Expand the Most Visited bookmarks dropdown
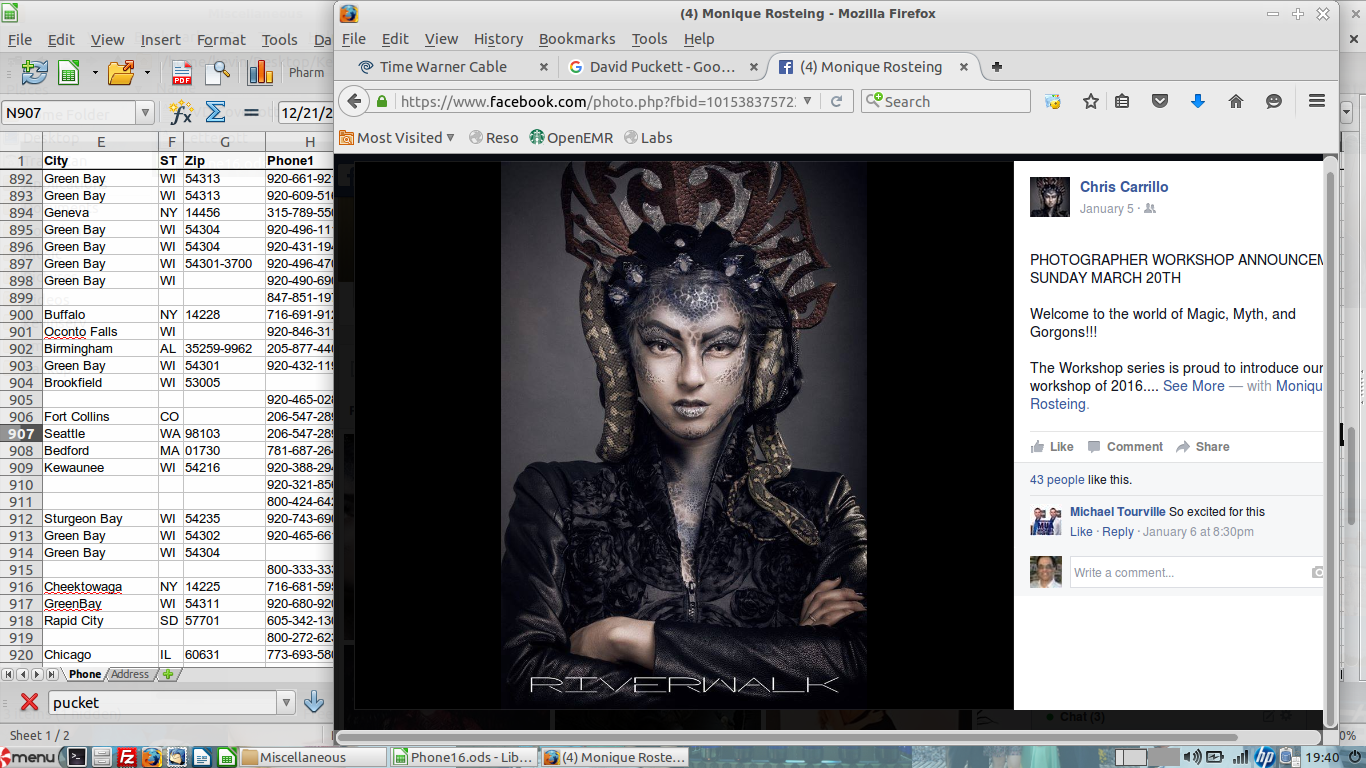This screenshot has width=1366, height=768. point(450,138)
